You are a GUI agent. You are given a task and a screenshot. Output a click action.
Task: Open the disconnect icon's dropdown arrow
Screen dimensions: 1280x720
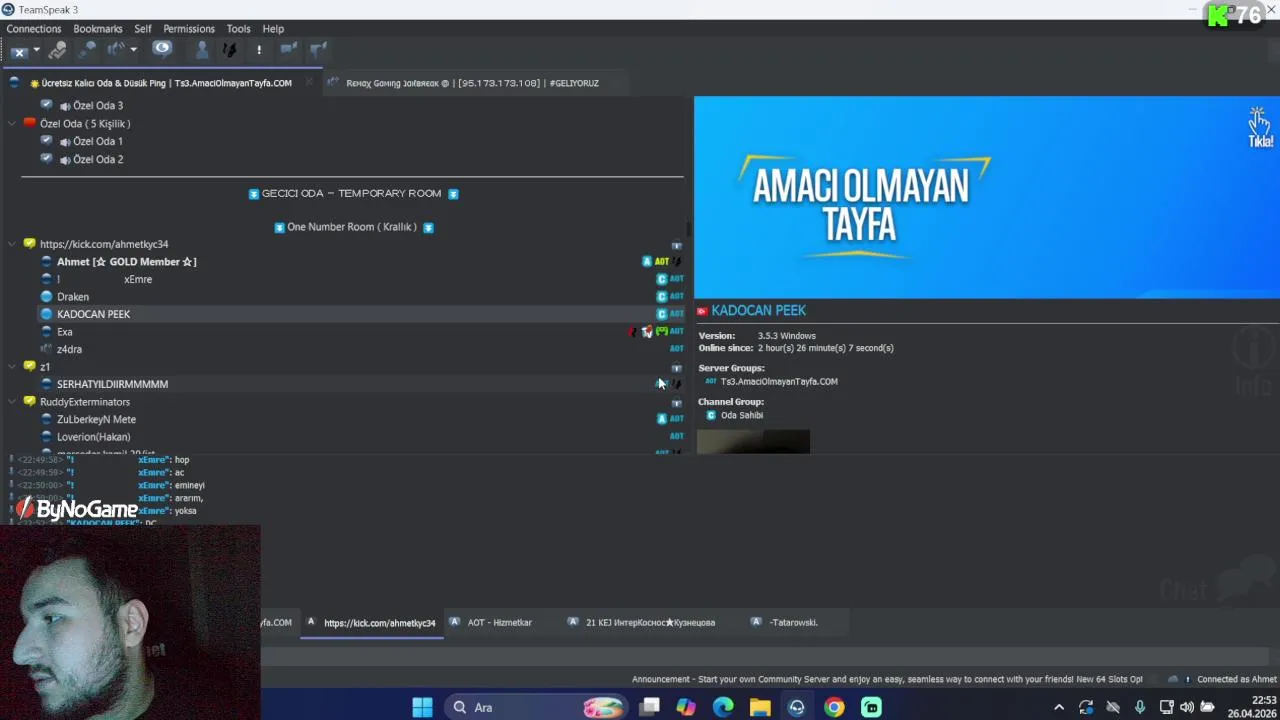[x=36, y=50]
